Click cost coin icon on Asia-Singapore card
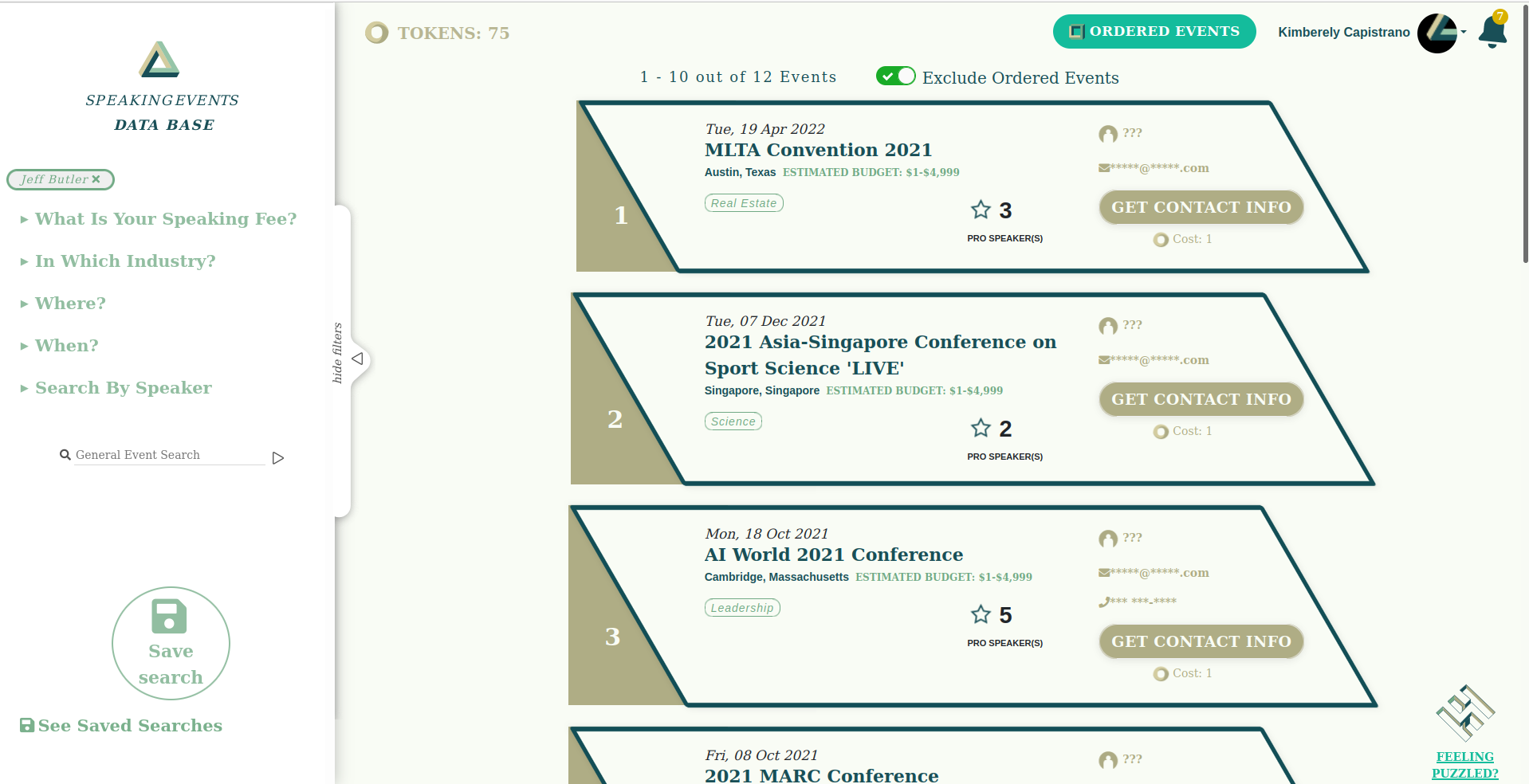Viewport: 1529px width, 784px height. click(x=1161, y=432)
